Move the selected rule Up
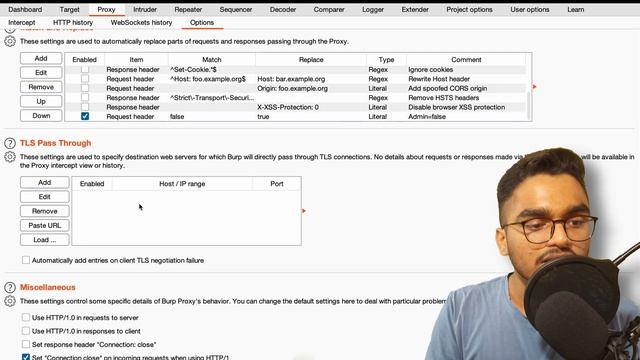This screenshot has height=360, width=640. click(41, 101)
